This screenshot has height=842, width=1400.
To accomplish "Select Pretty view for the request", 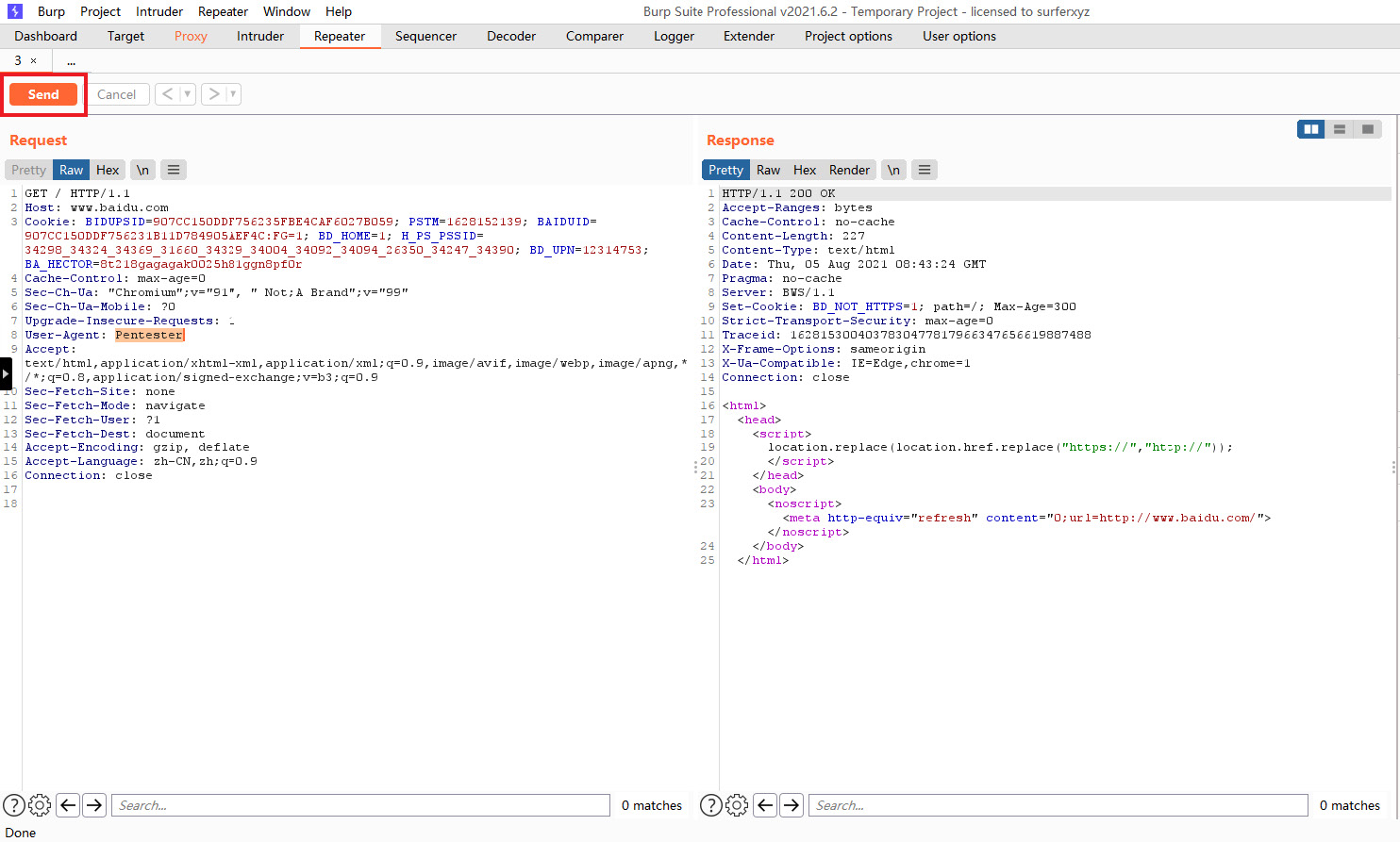I will pyautogui.click(x=28, y=170).
